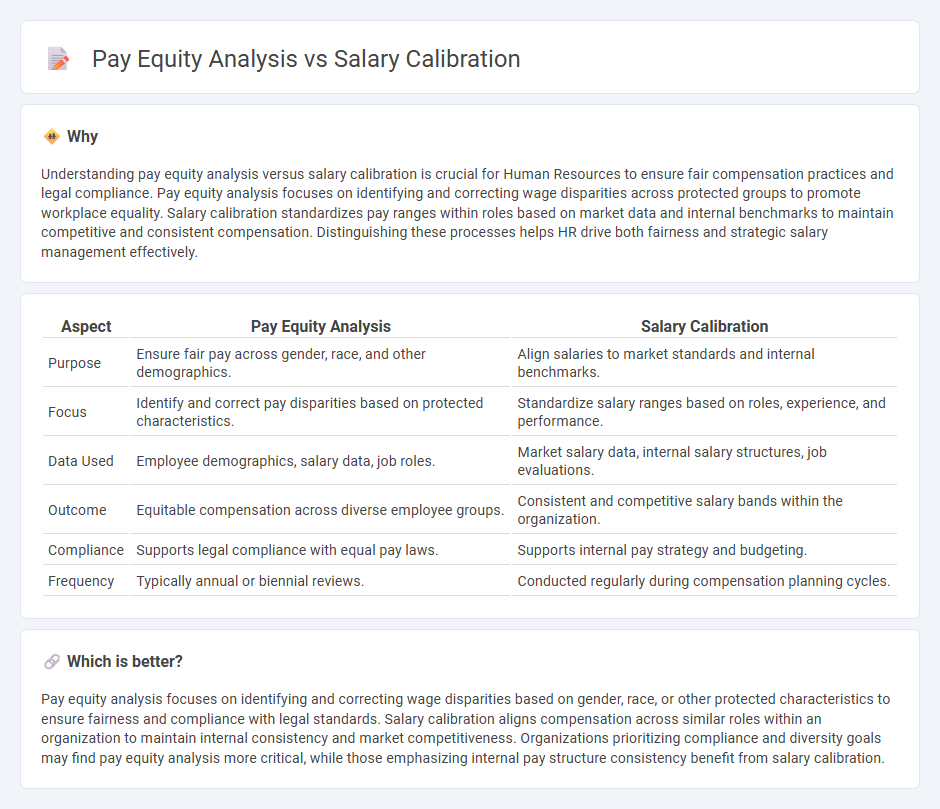Click the paragraph starting 'Pay equity analysis focuses on identifying'

(x=466, y=729)
